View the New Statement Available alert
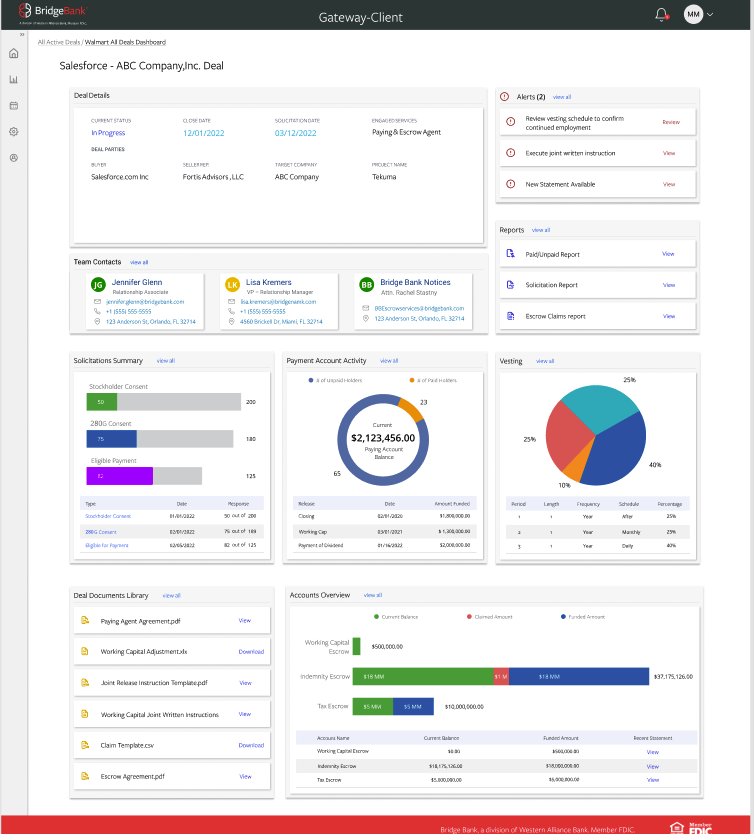 pyautogui.click(x=669, y=185)
